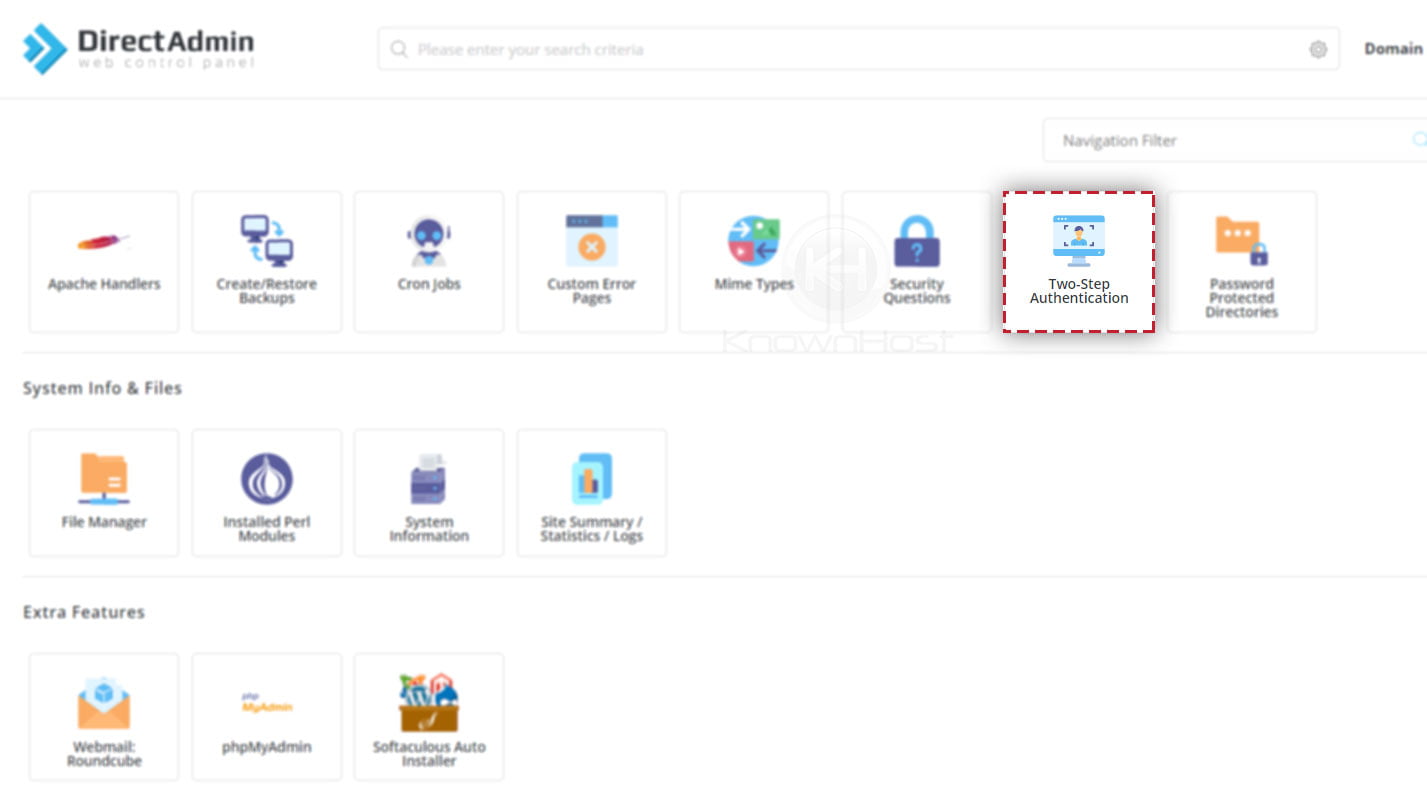Open Roundcube webmail
The width and height of the screenshot is (1427, 790).
(x=103, y=716)
